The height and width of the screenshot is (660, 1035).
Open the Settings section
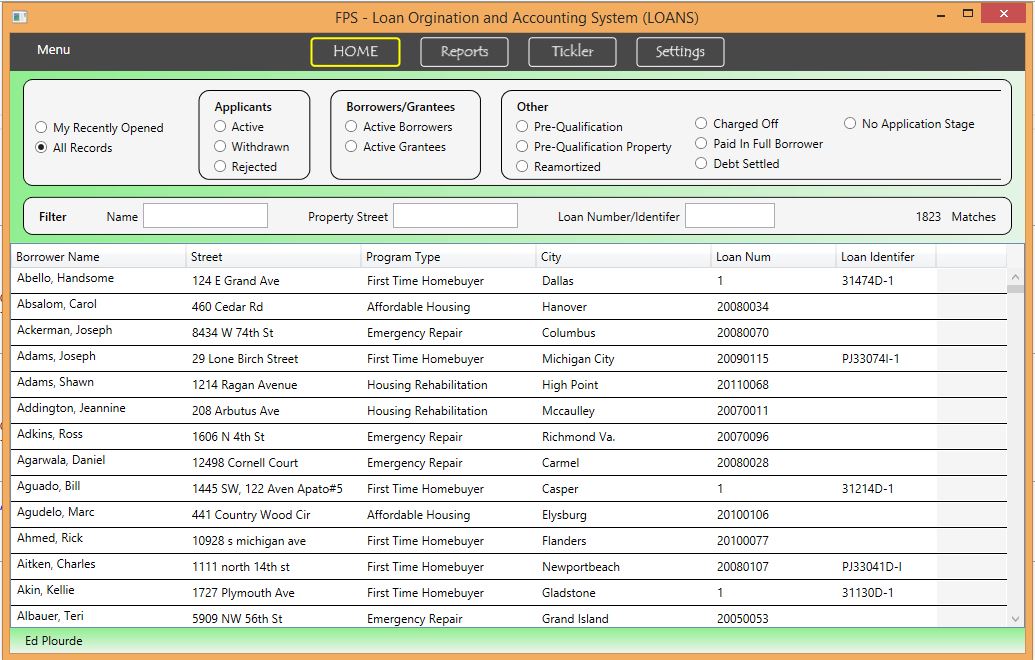pos(680,52)
